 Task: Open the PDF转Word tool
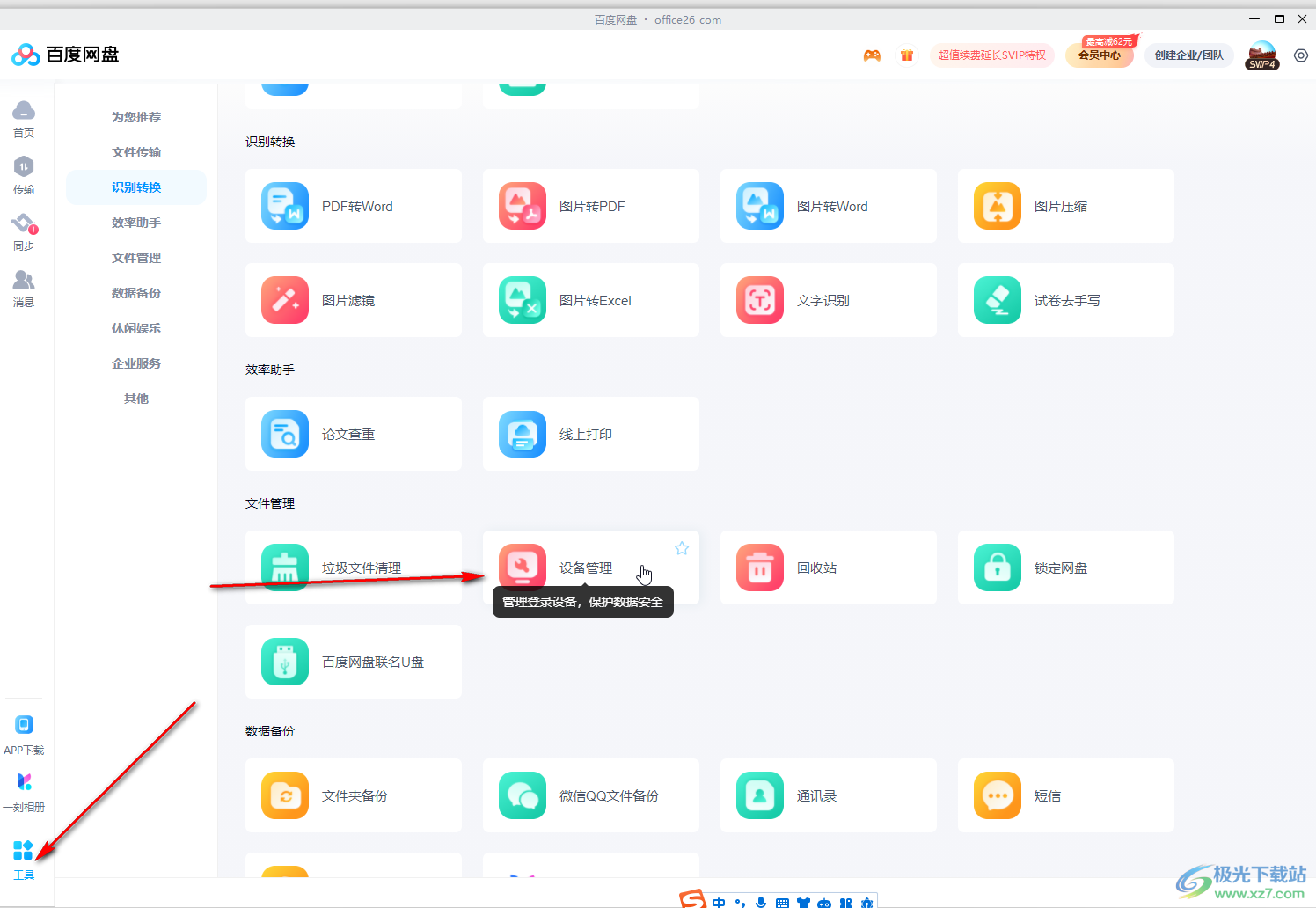click(x=353, y=206)
